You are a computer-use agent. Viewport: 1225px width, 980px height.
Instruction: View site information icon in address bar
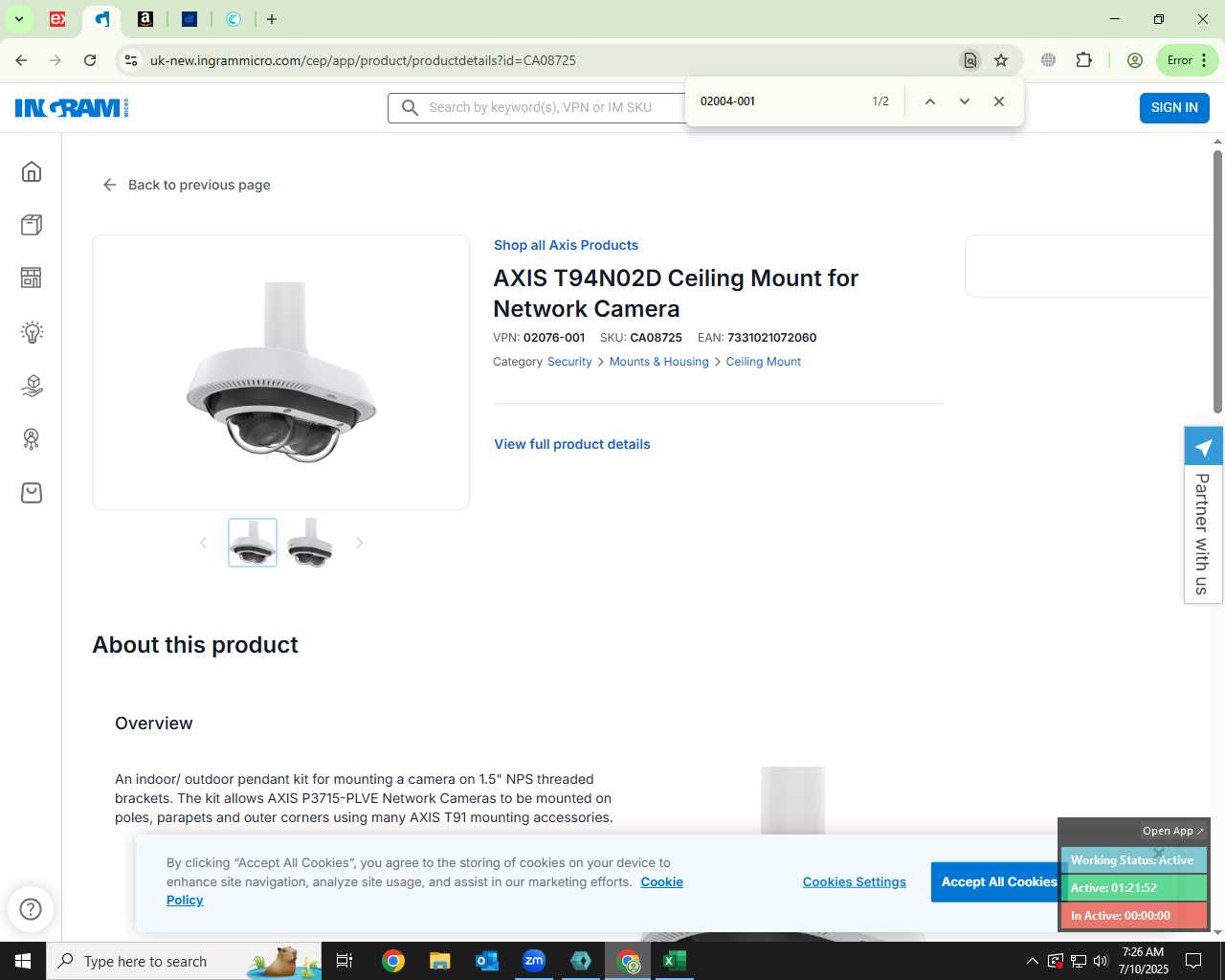point(131,60)
